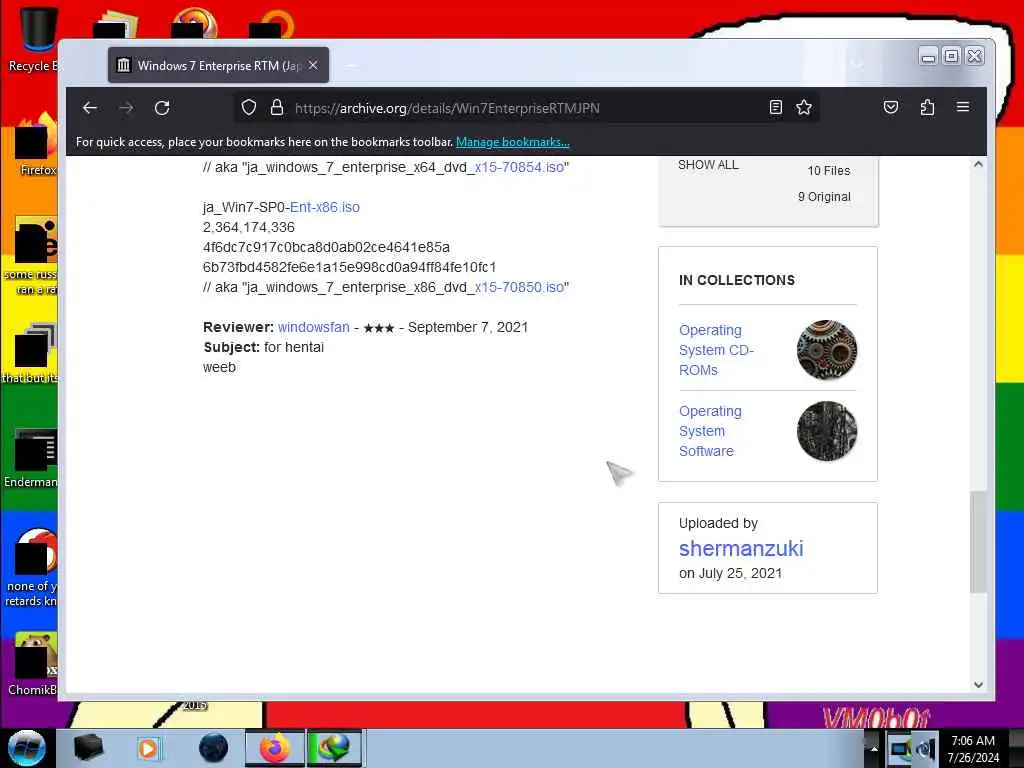
Task: Go back using the Firefox back arrow
Action: coord(90,108)
